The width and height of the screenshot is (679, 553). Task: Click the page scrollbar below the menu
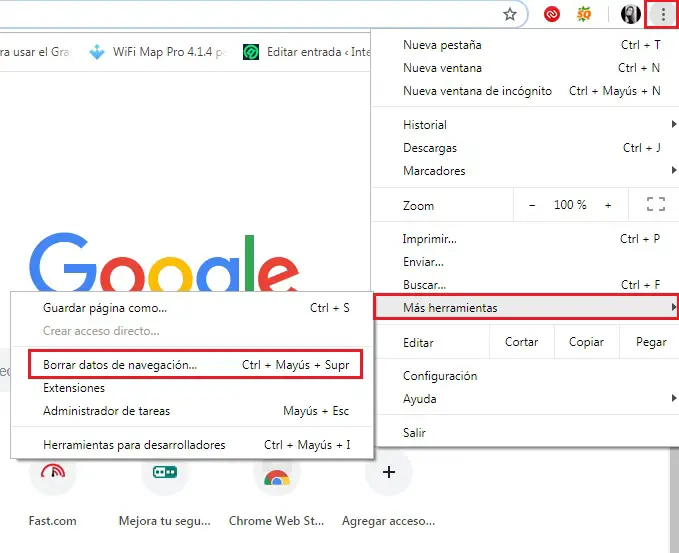point(674,500)
